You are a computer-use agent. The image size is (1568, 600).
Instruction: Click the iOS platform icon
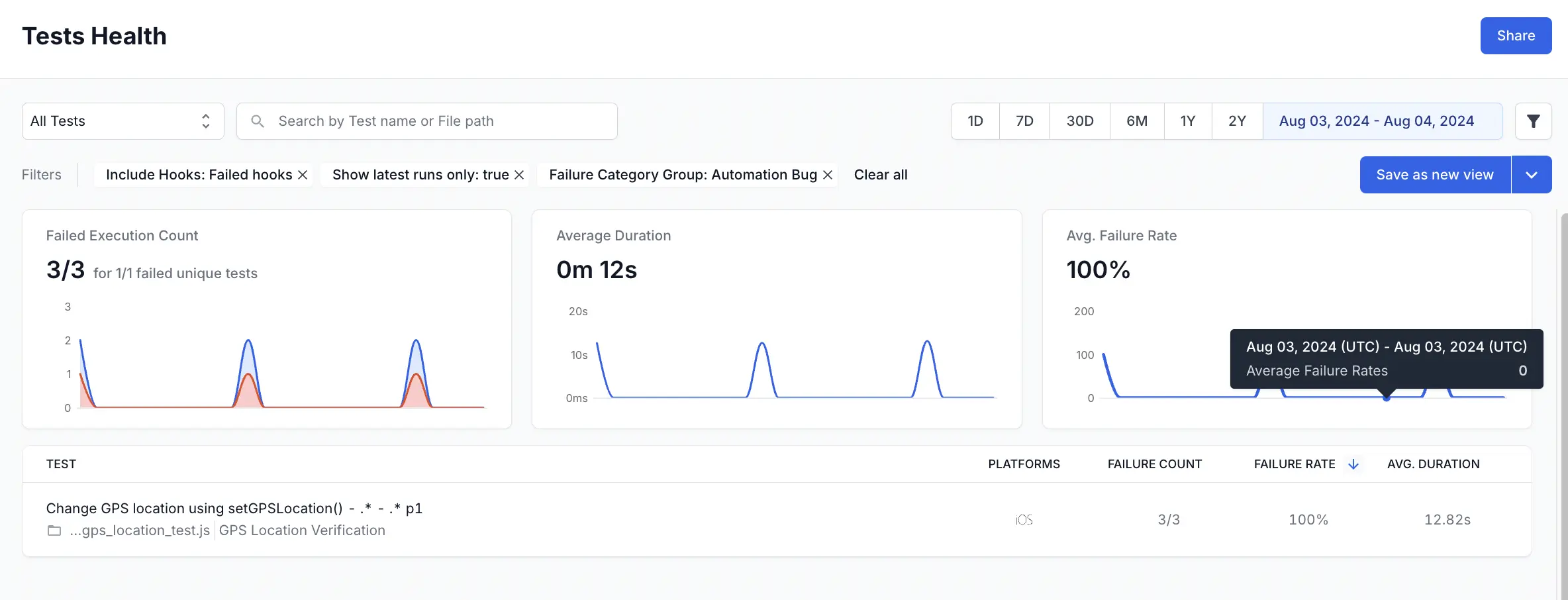[x=1024, y=520]
